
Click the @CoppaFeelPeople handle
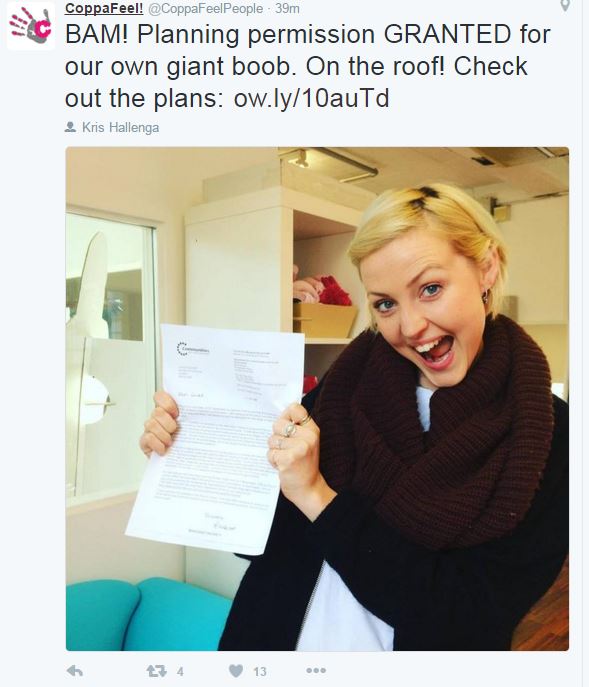(x=206, y=8)
